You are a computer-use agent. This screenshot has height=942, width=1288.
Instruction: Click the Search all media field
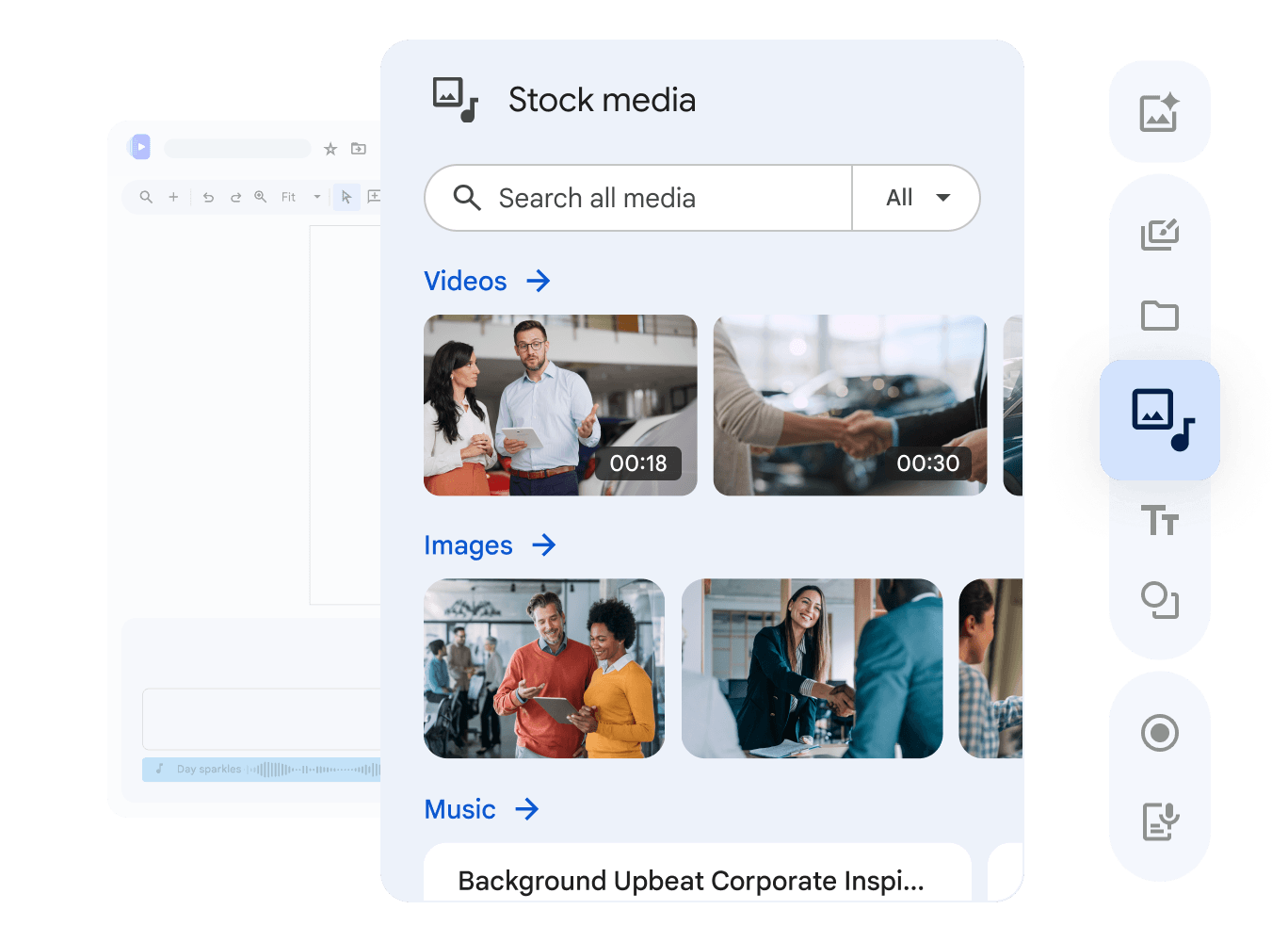pyautogui.click(x=638, y=198)
